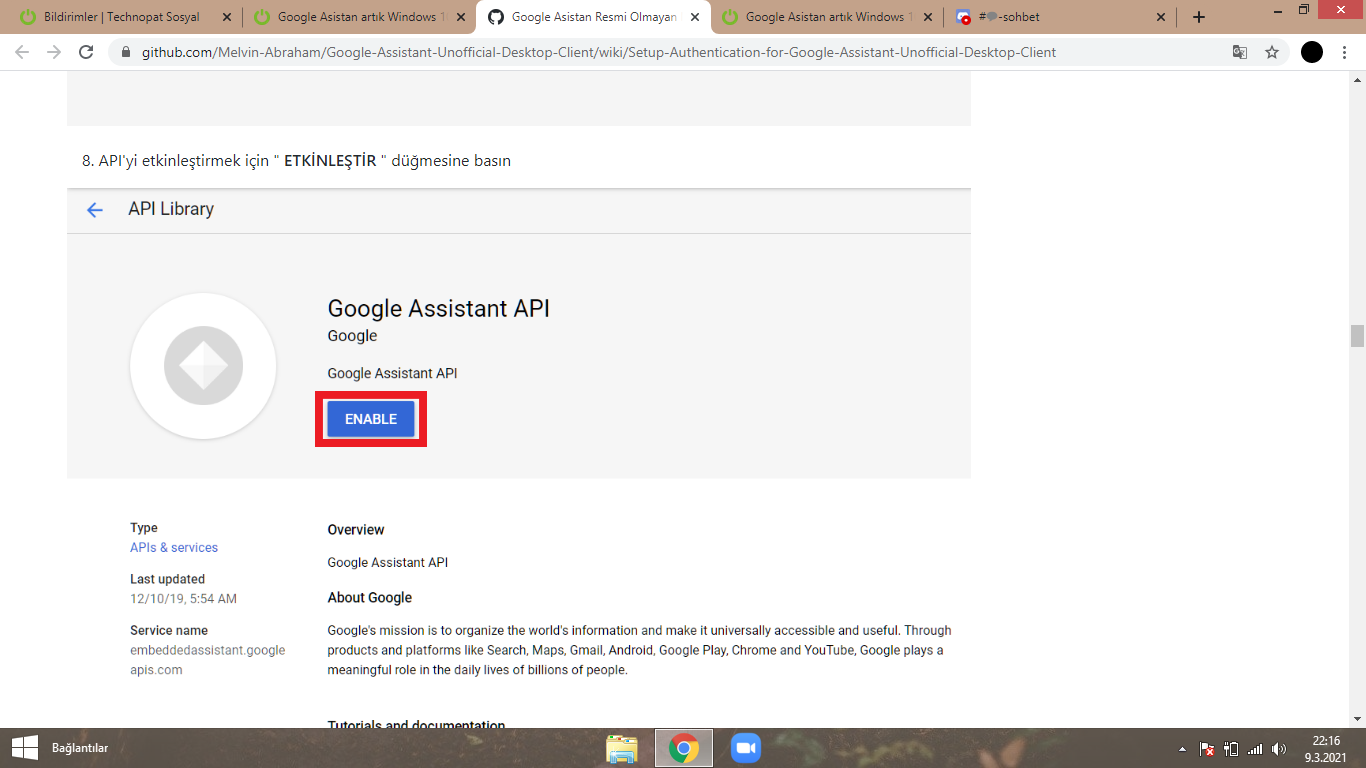Image resolution: width=1366 pixels, height=768 pixels.
Task: Show hidden system tray icons
Action: coord(1183,749)
